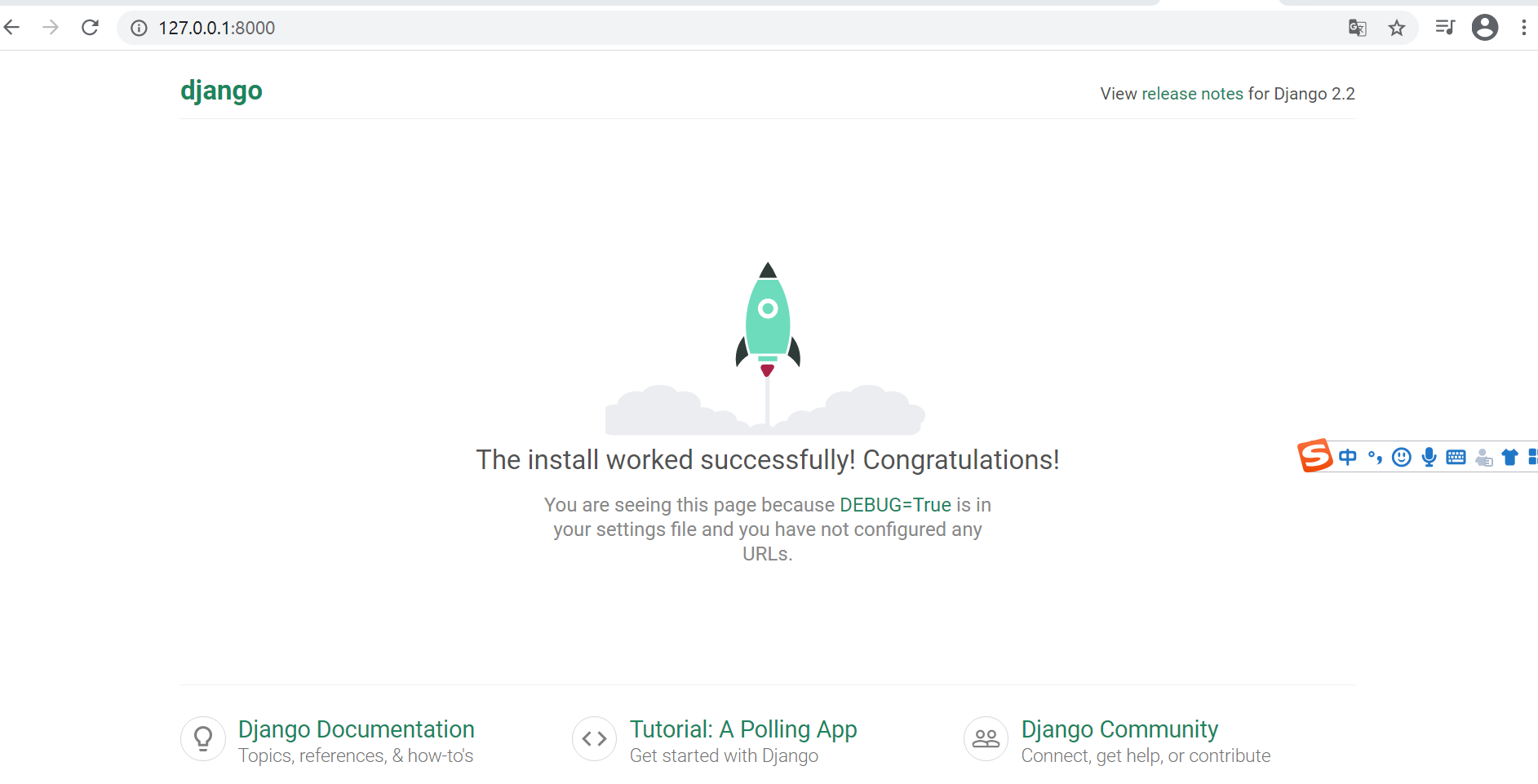This screenshot has width=1538, height=784.
Task: Click the Sogou input method S logo
Action: (1314, 456)
